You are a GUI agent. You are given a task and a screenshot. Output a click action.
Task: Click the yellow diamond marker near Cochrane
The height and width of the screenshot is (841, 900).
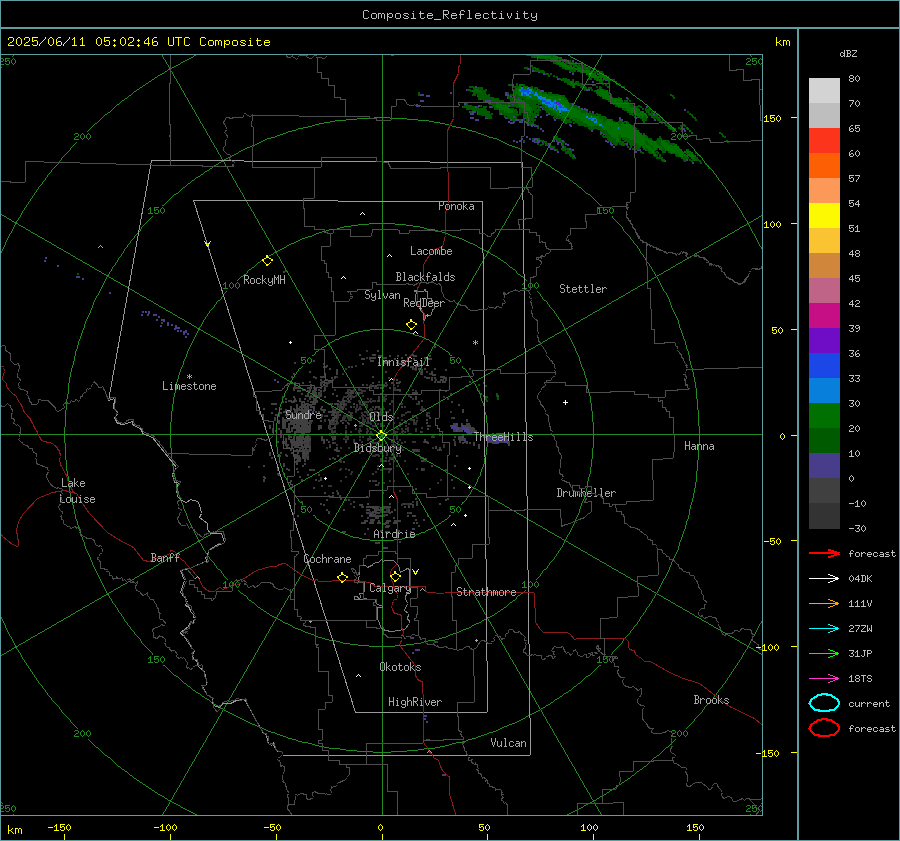(342, 578)
